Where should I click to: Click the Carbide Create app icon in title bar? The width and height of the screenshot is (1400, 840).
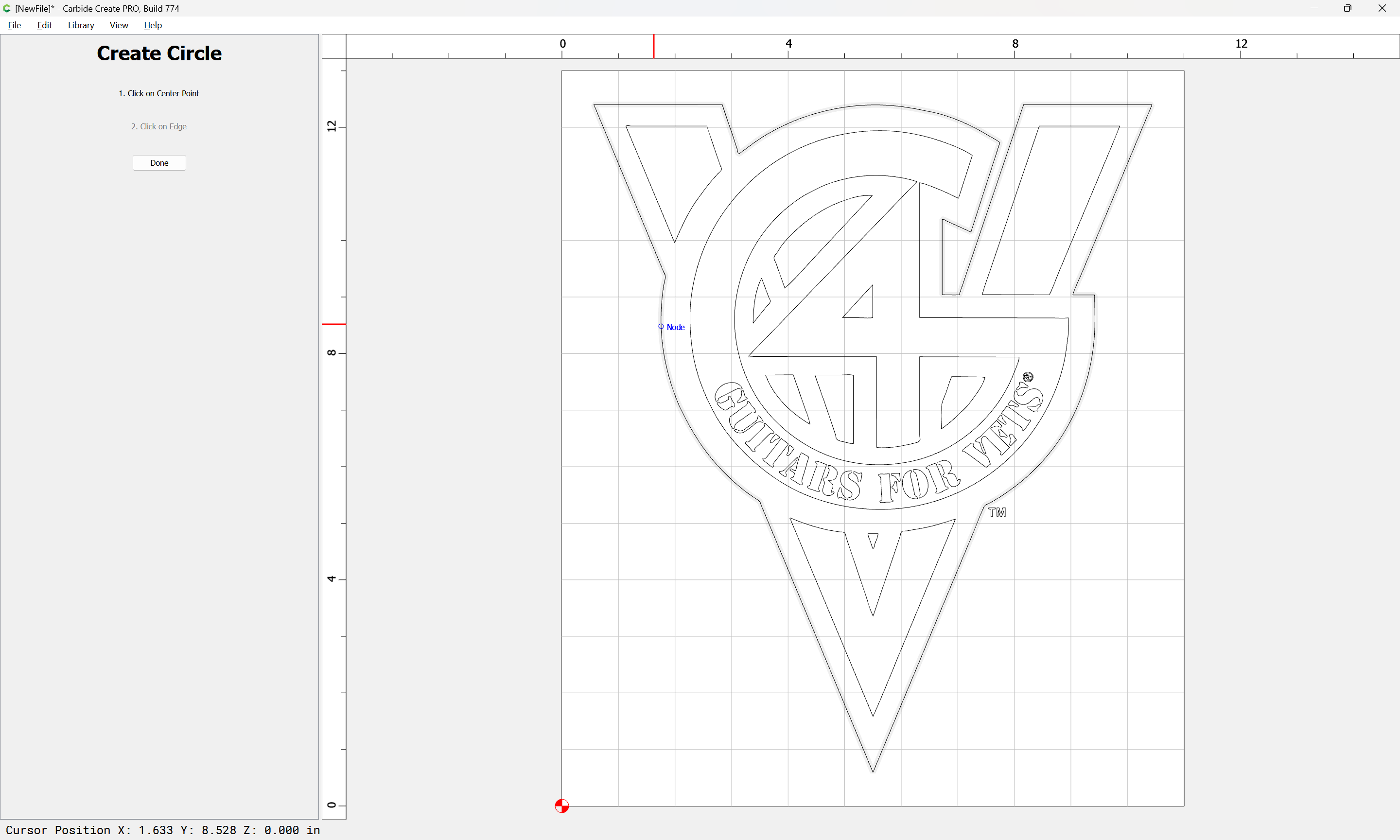point(7,8)
